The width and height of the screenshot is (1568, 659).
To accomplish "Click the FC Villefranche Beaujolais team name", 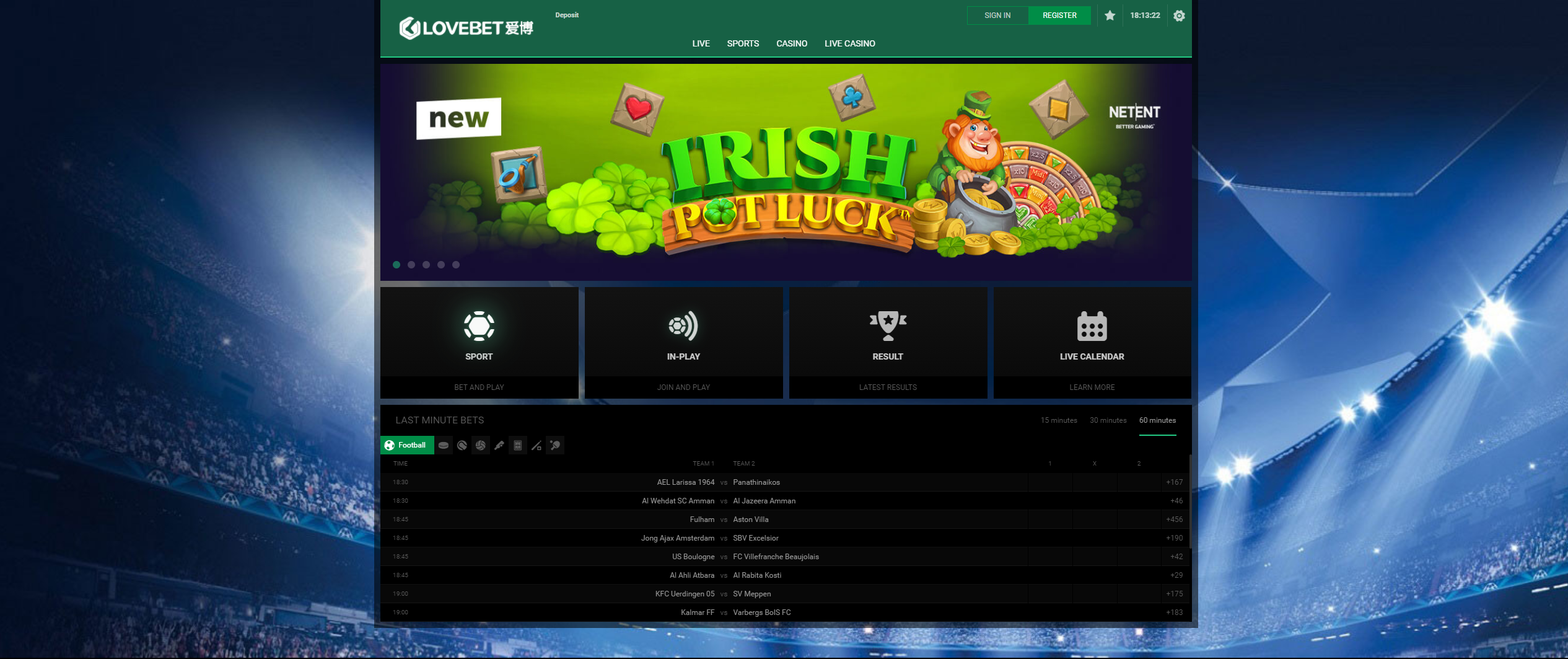I will click(x=776, y=557).
